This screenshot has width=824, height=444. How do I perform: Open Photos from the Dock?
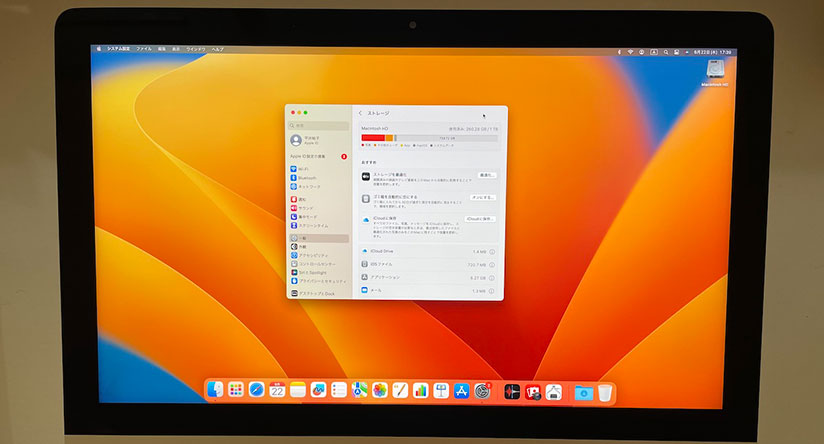pyautogui.click(x=379, y=390)
